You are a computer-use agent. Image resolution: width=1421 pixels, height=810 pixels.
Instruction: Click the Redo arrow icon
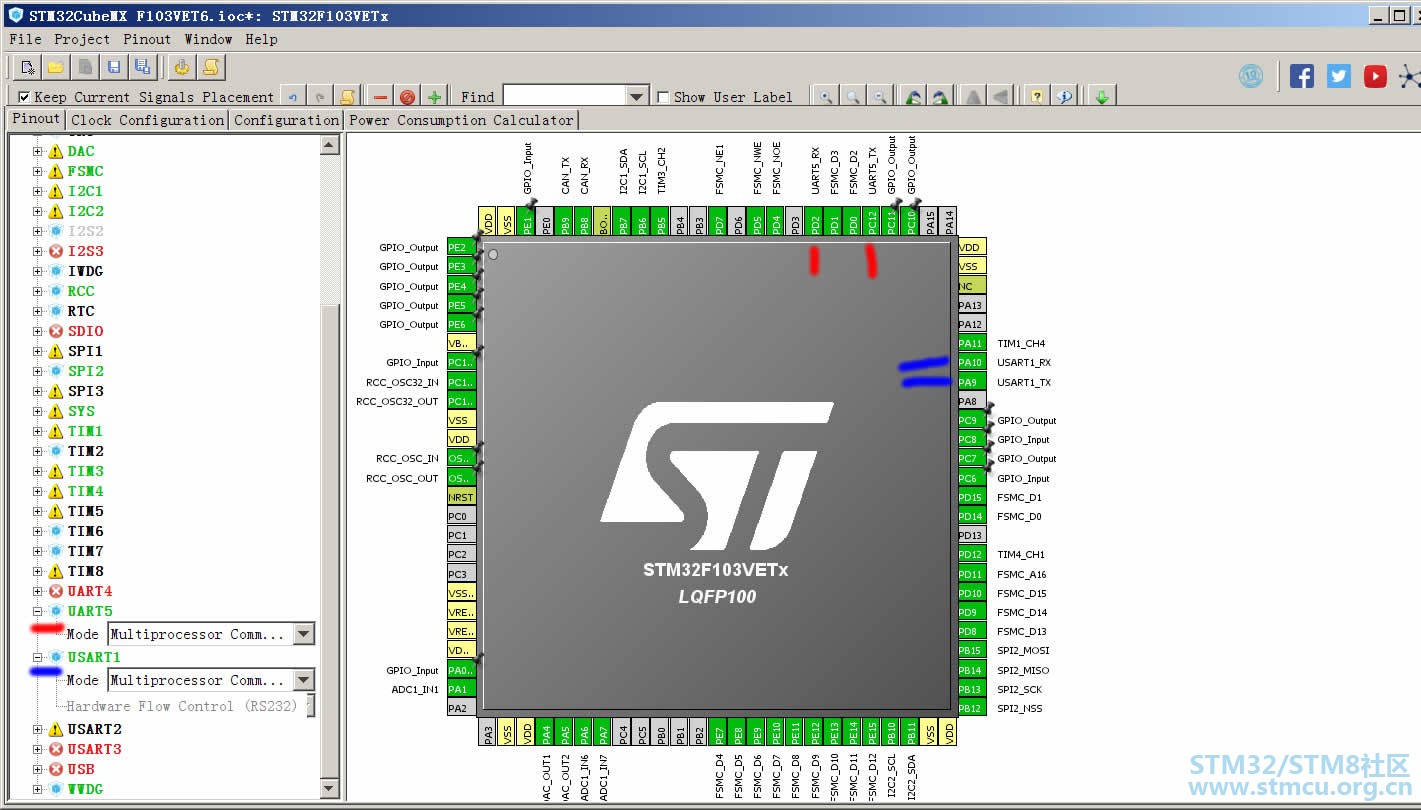[320, 97]
